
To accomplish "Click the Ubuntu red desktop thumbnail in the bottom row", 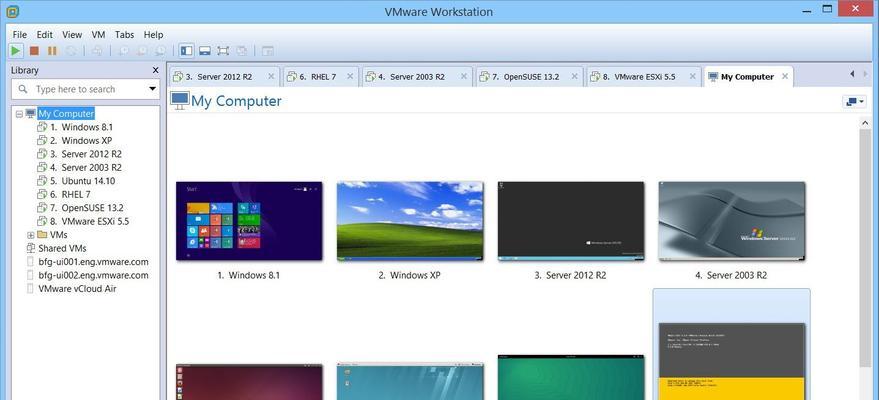I will click(x=249, y=382).
